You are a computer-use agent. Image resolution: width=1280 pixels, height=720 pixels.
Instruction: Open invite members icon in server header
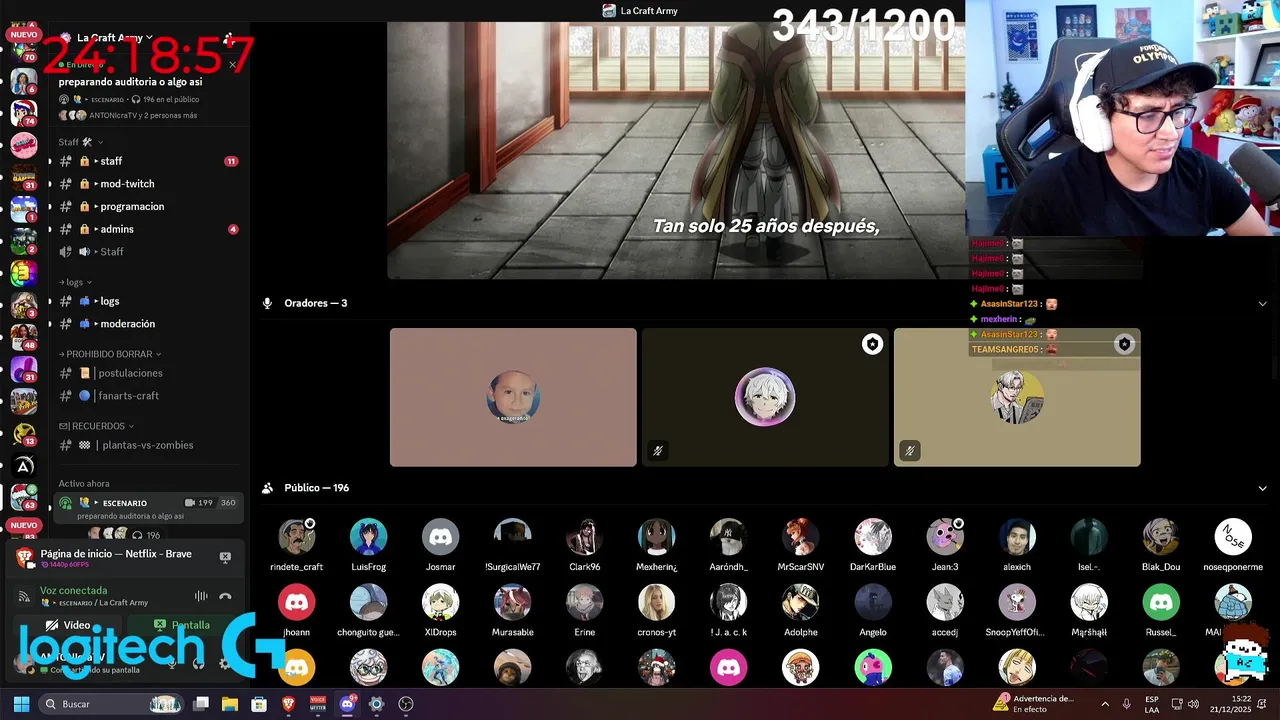point(229,38)
